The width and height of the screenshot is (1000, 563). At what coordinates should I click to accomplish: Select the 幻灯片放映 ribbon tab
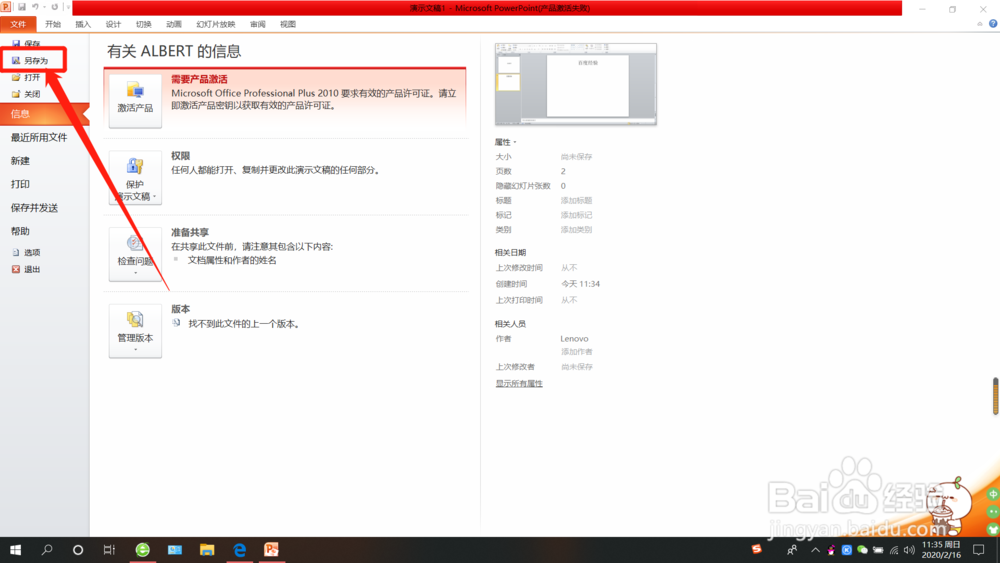(216, 24)
